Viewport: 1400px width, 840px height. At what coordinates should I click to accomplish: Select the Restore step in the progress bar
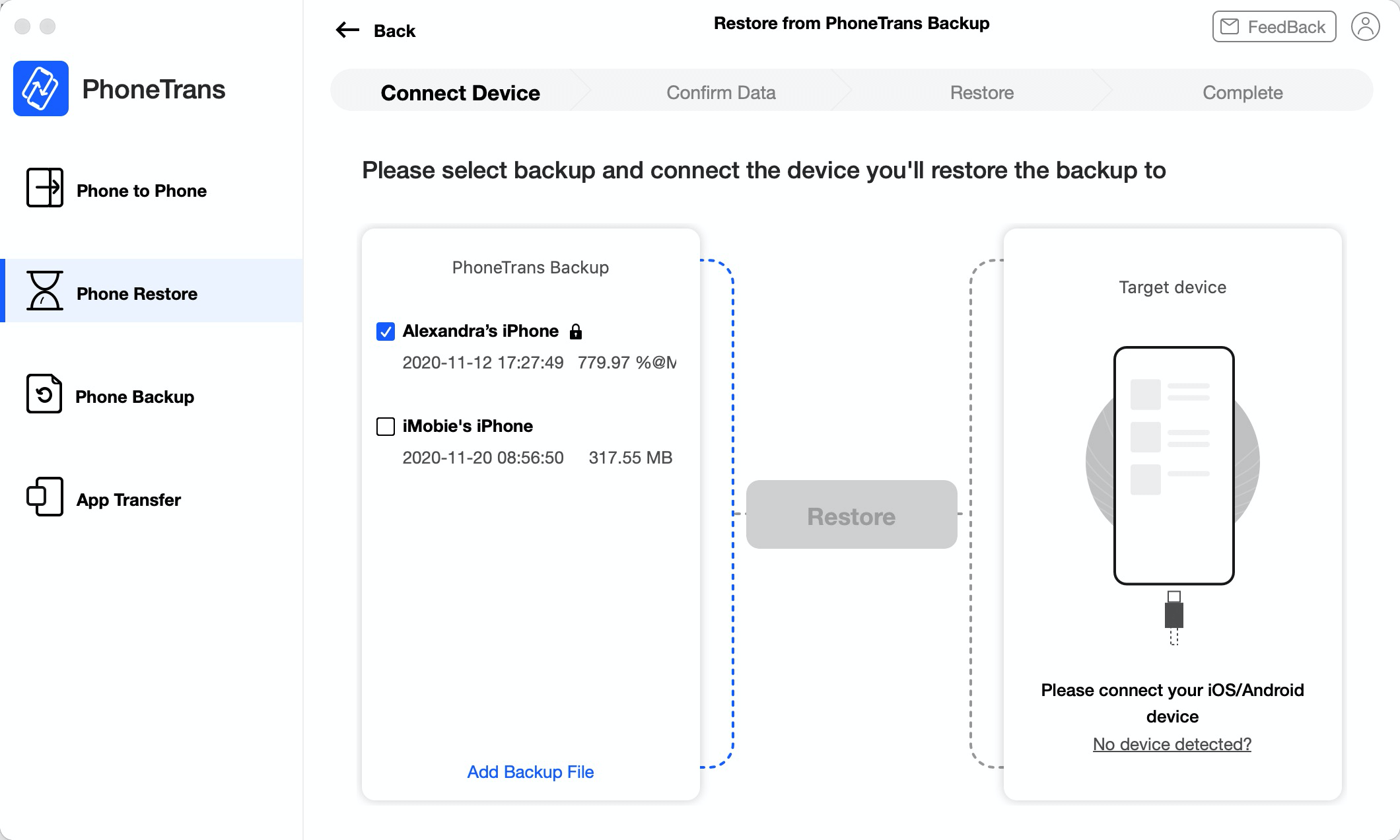point(982,92)
